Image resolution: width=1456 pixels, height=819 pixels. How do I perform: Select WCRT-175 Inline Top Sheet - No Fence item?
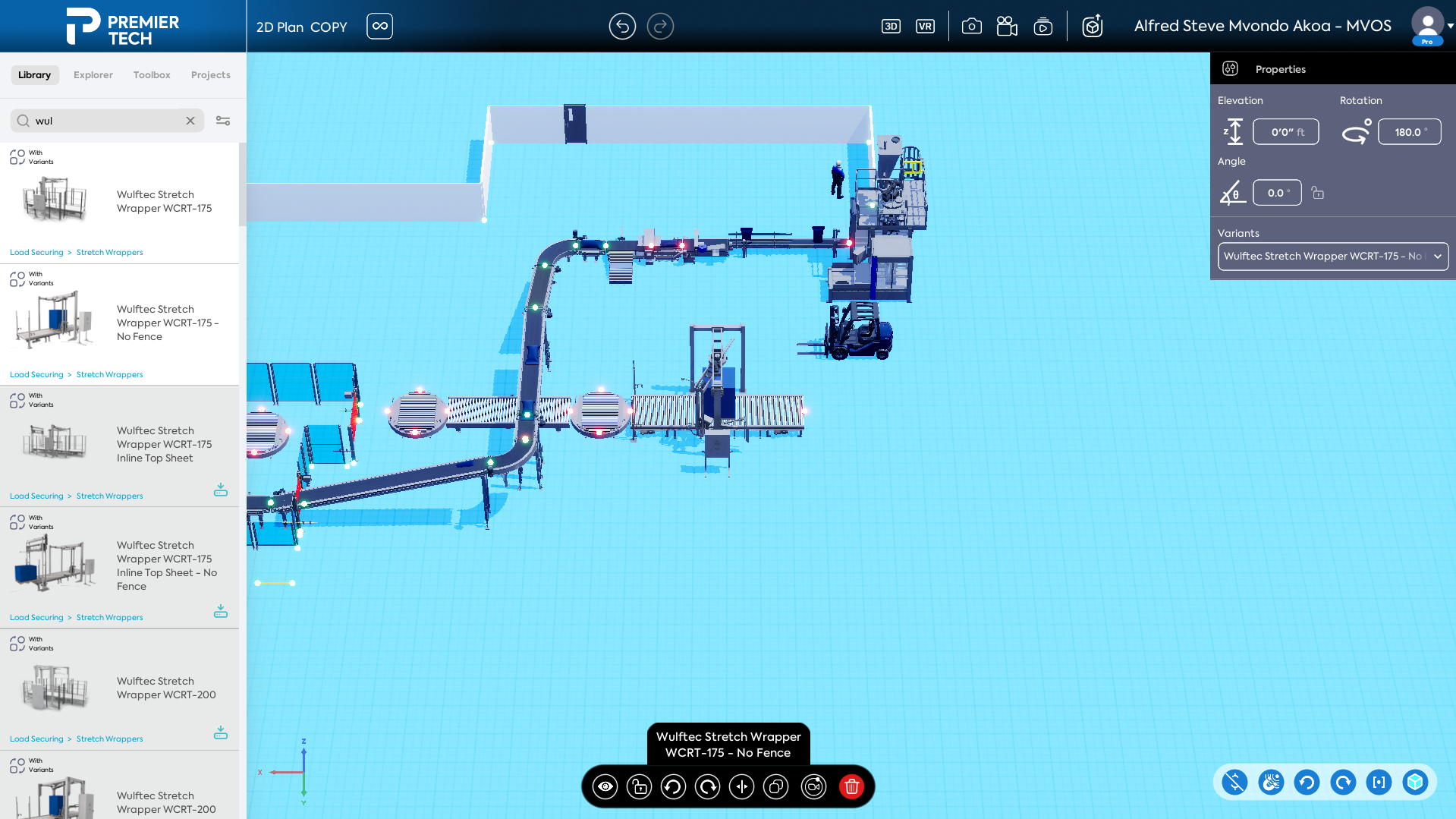coord(120,568)
